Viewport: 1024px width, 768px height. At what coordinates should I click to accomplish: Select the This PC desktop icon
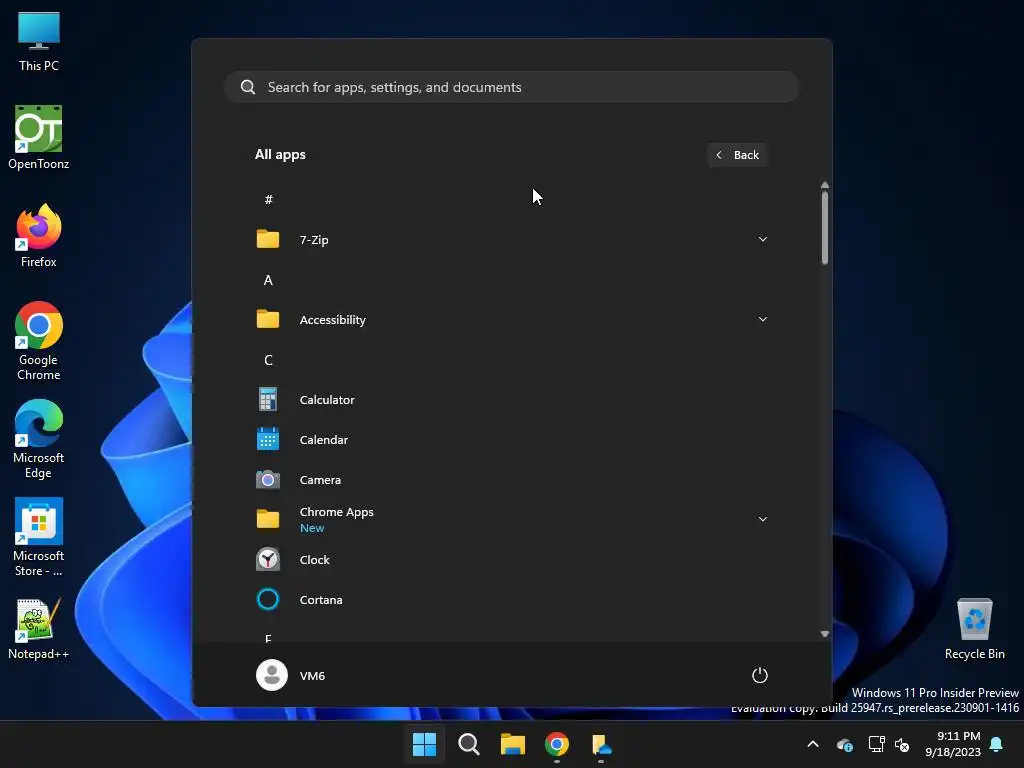point(39,42)
